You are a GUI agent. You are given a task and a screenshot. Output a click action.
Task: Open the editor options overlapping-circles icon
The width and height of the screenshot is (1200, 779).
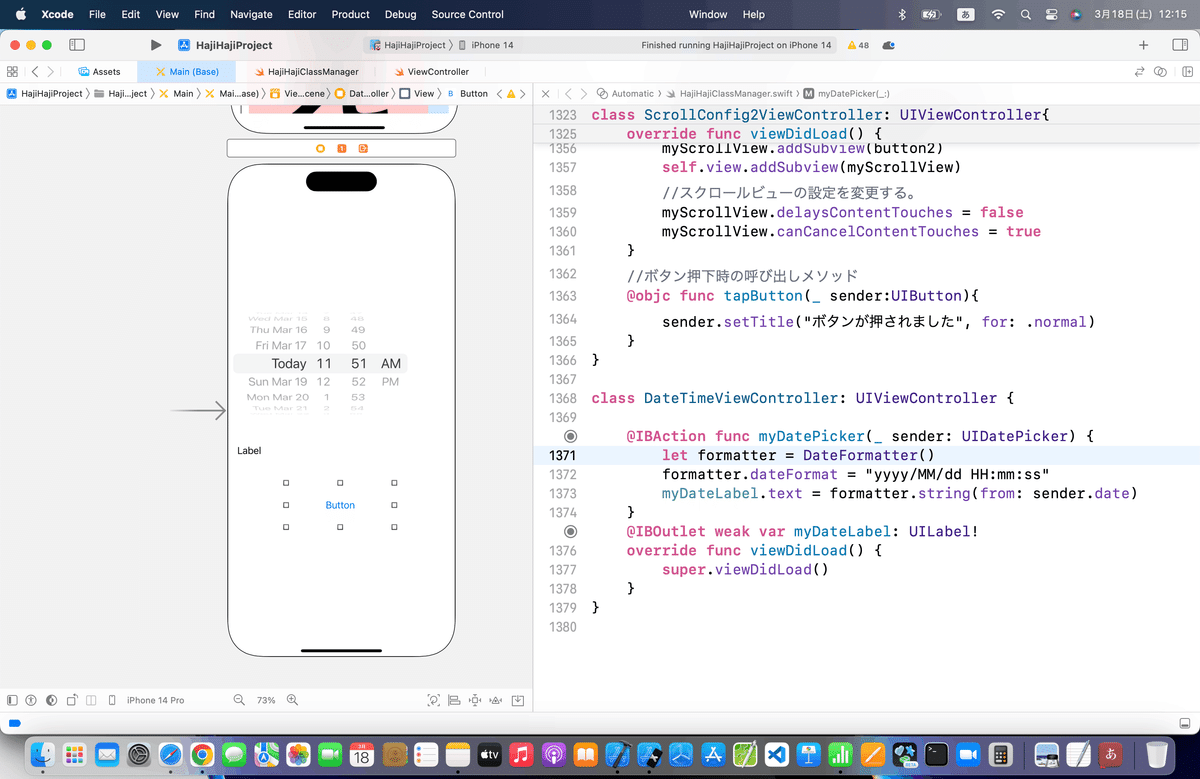coord(1160,72)
